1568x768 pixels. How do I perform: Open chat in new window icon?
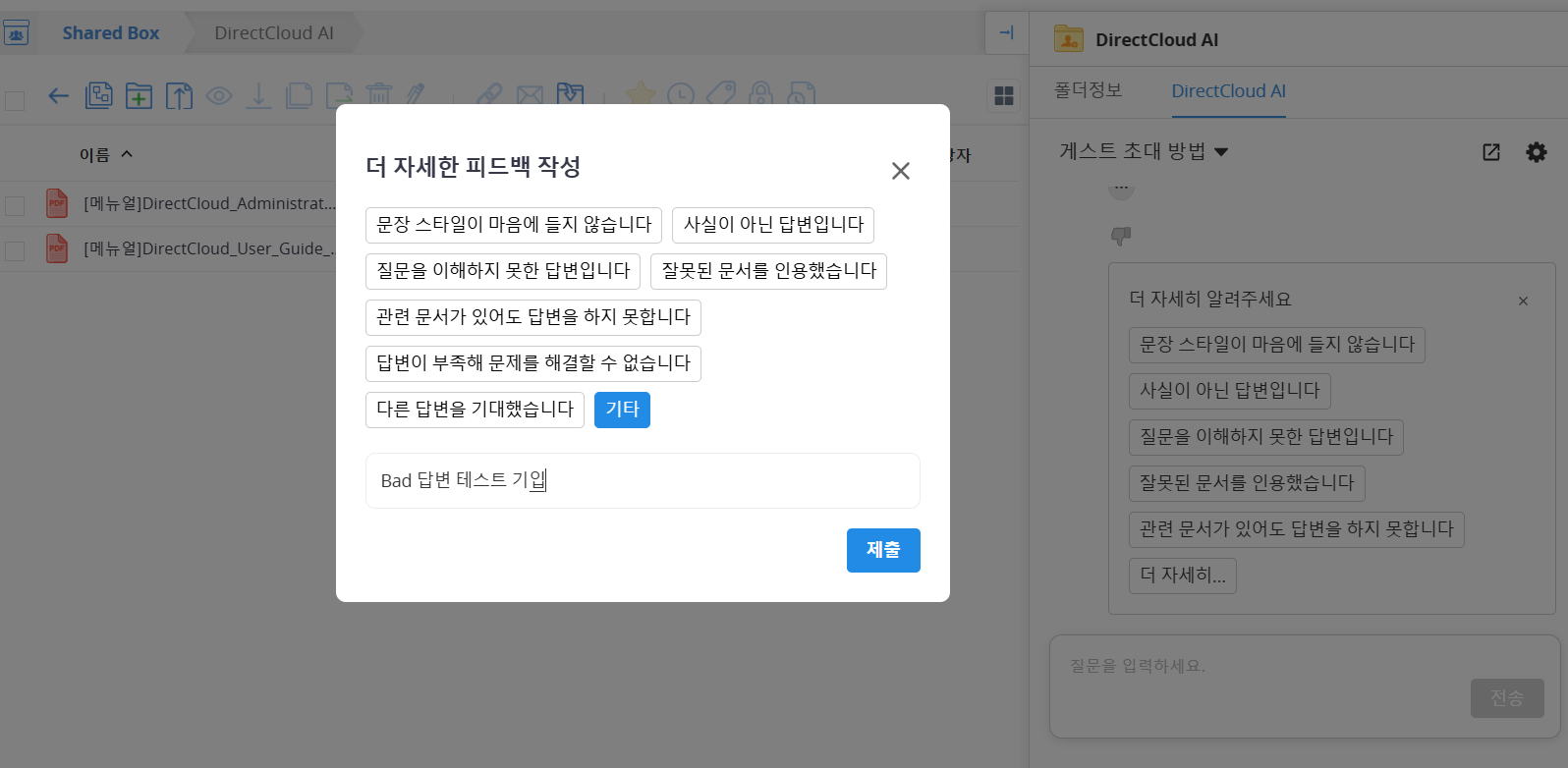point(1491,151)
